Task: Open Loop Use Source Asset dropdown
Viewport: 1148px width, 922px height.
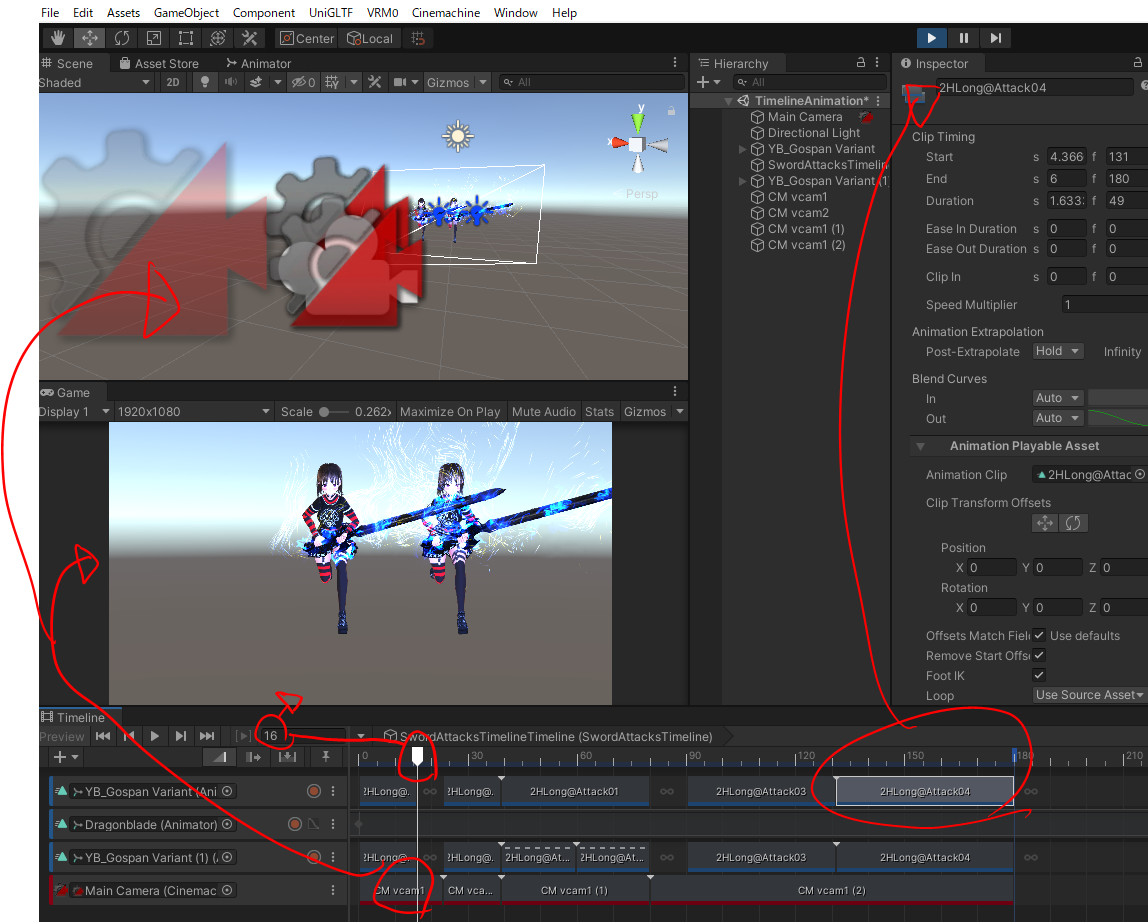Action: [1089, 695]
